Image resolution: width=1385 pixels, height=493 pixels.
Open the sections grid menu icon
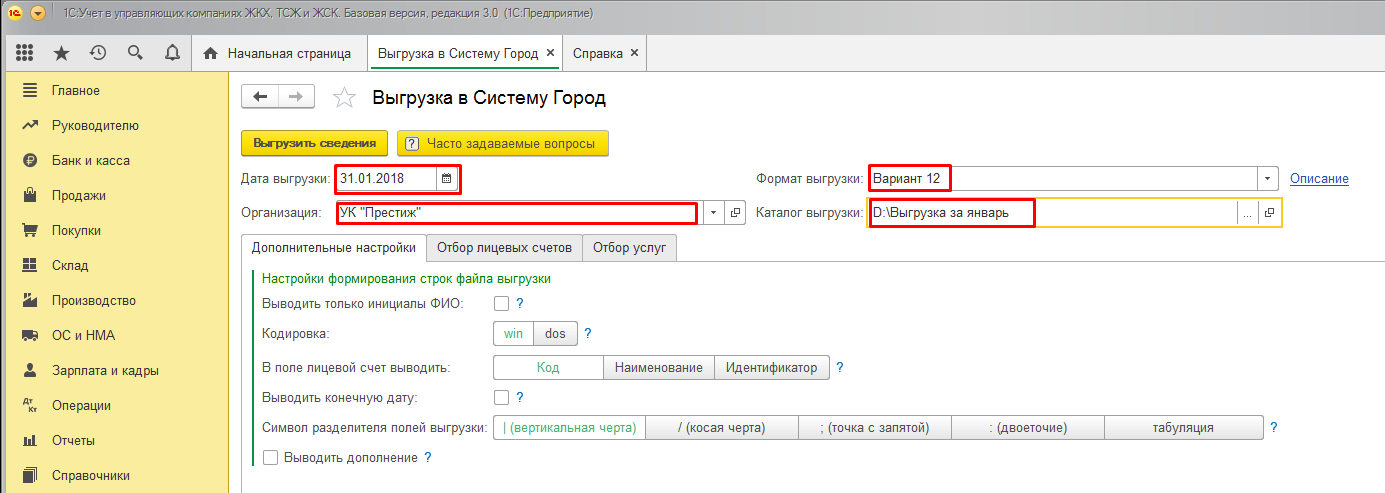pyautogui.click(x=25, y=53)
